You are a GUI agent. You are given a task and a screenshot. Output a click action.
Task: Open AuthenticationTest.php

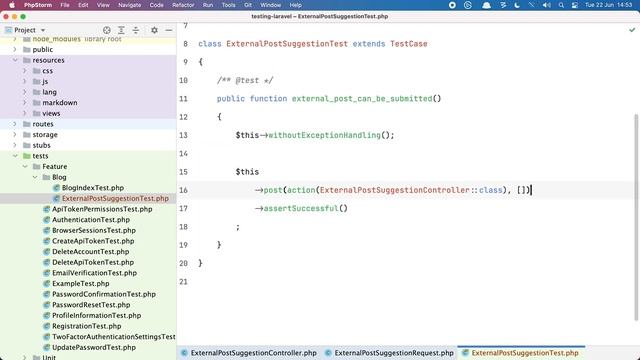coord(91,220)
